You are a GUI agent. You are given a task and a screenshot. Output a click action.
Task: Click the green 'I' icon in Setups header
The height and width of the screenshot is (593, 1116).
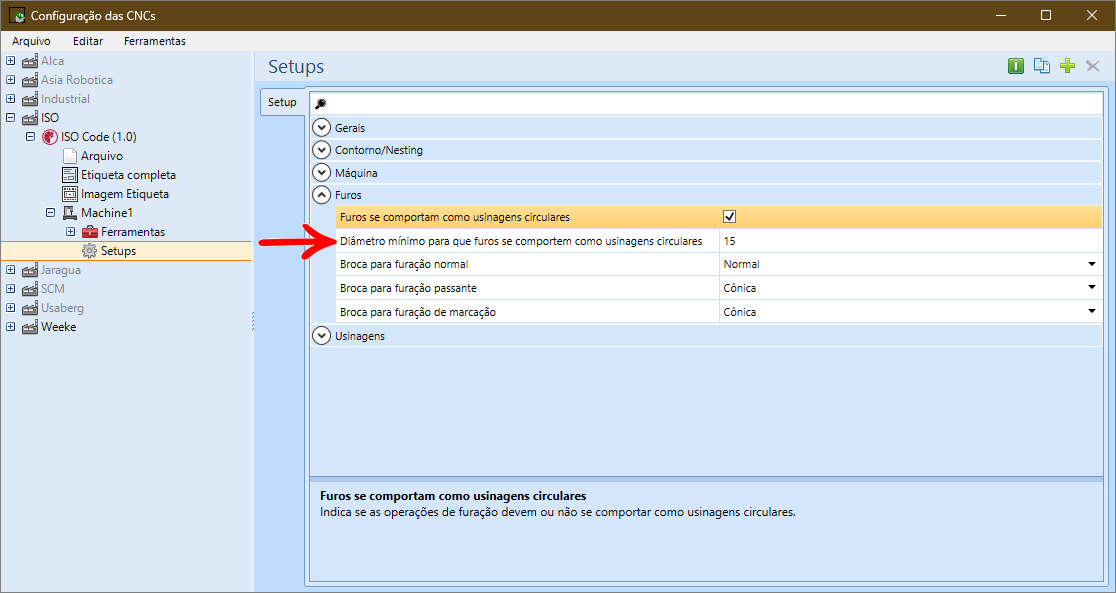click(x=1016, y=66)
